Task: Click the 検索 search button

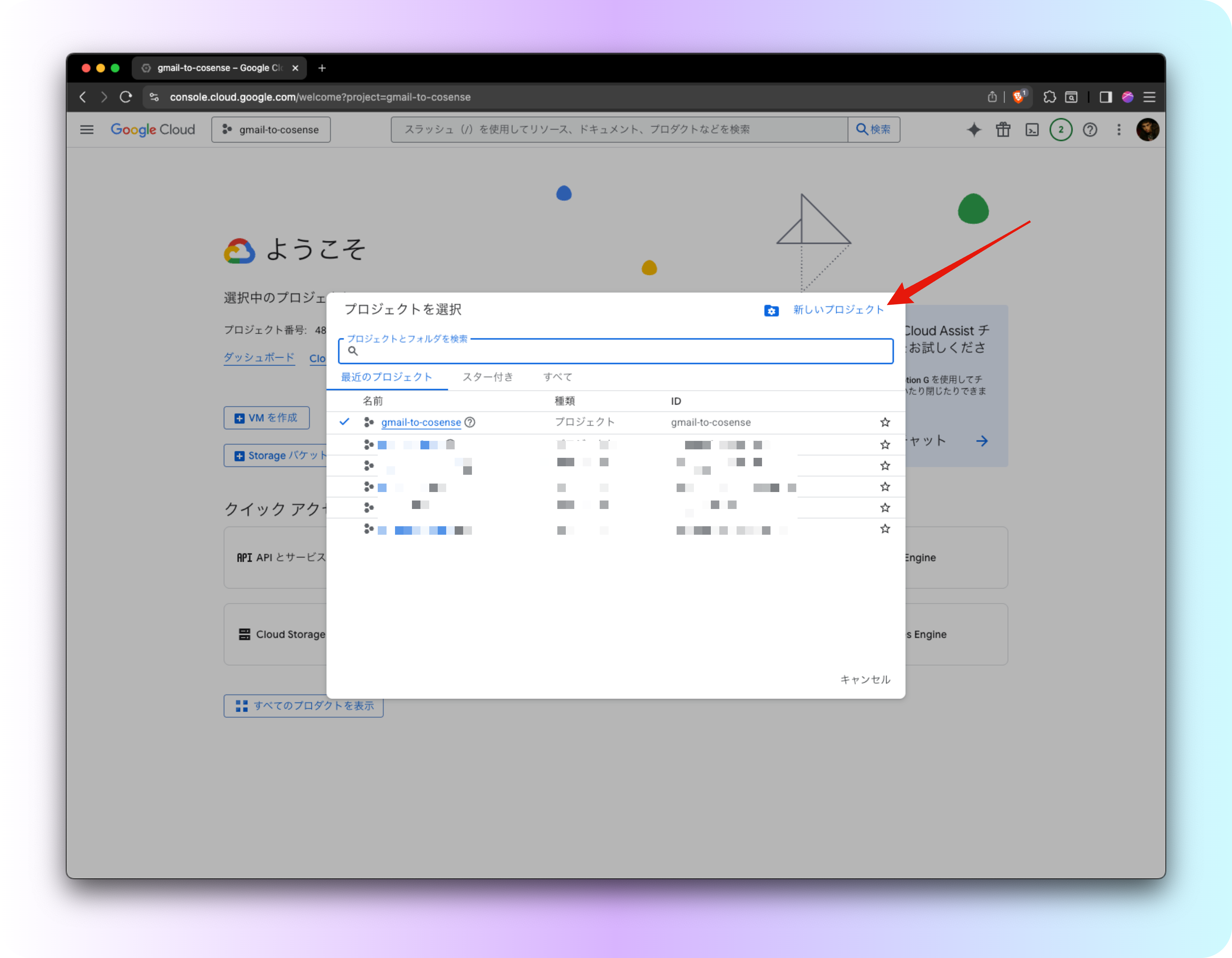Action: click(874, 130)
